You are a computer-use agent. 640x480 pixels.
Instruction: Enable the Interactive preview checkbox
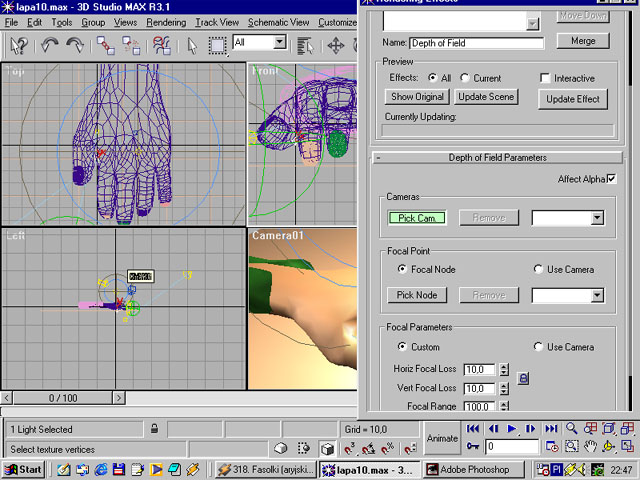(x=545, y=78)
